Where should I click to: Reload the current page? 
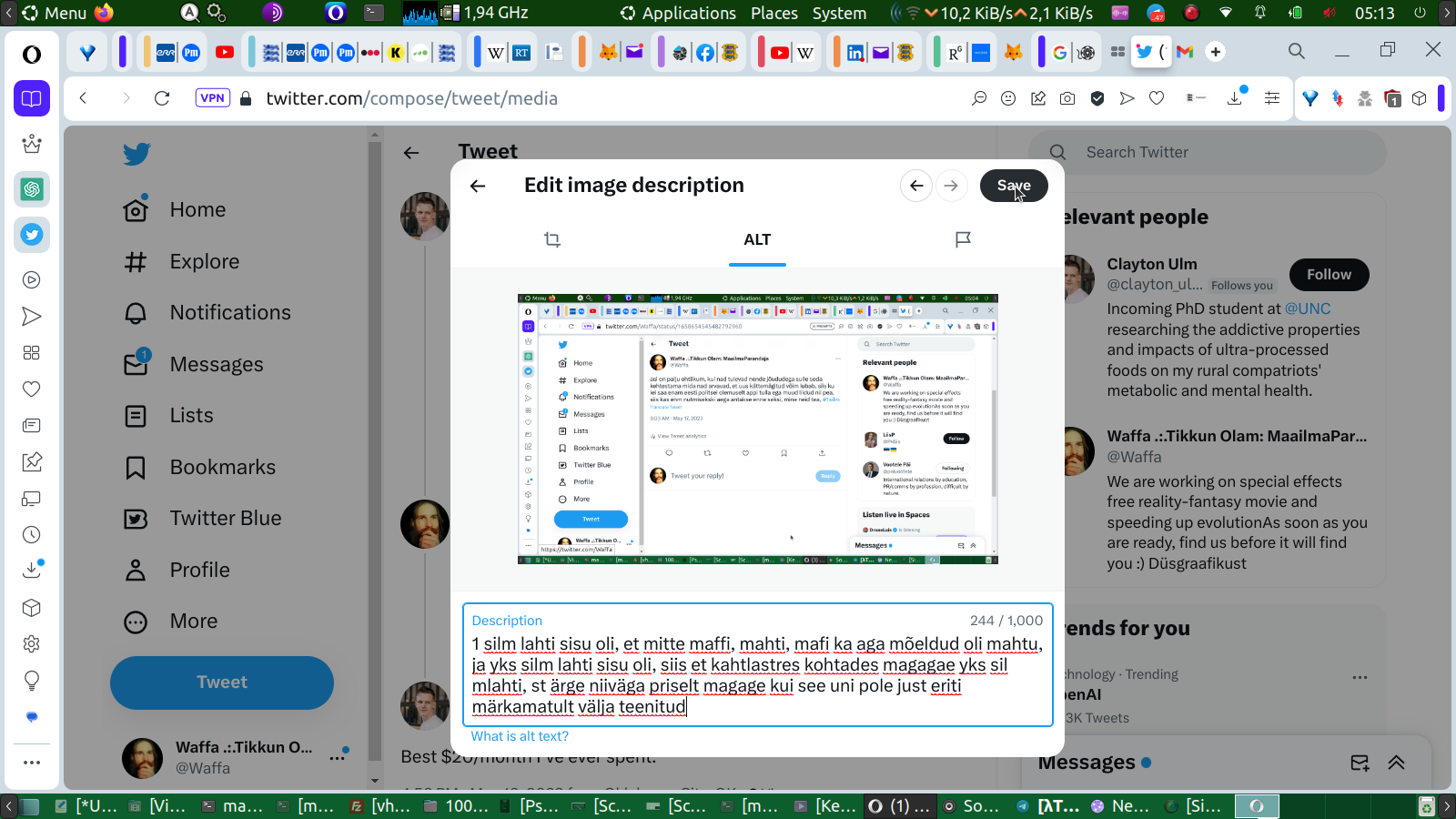162,98
